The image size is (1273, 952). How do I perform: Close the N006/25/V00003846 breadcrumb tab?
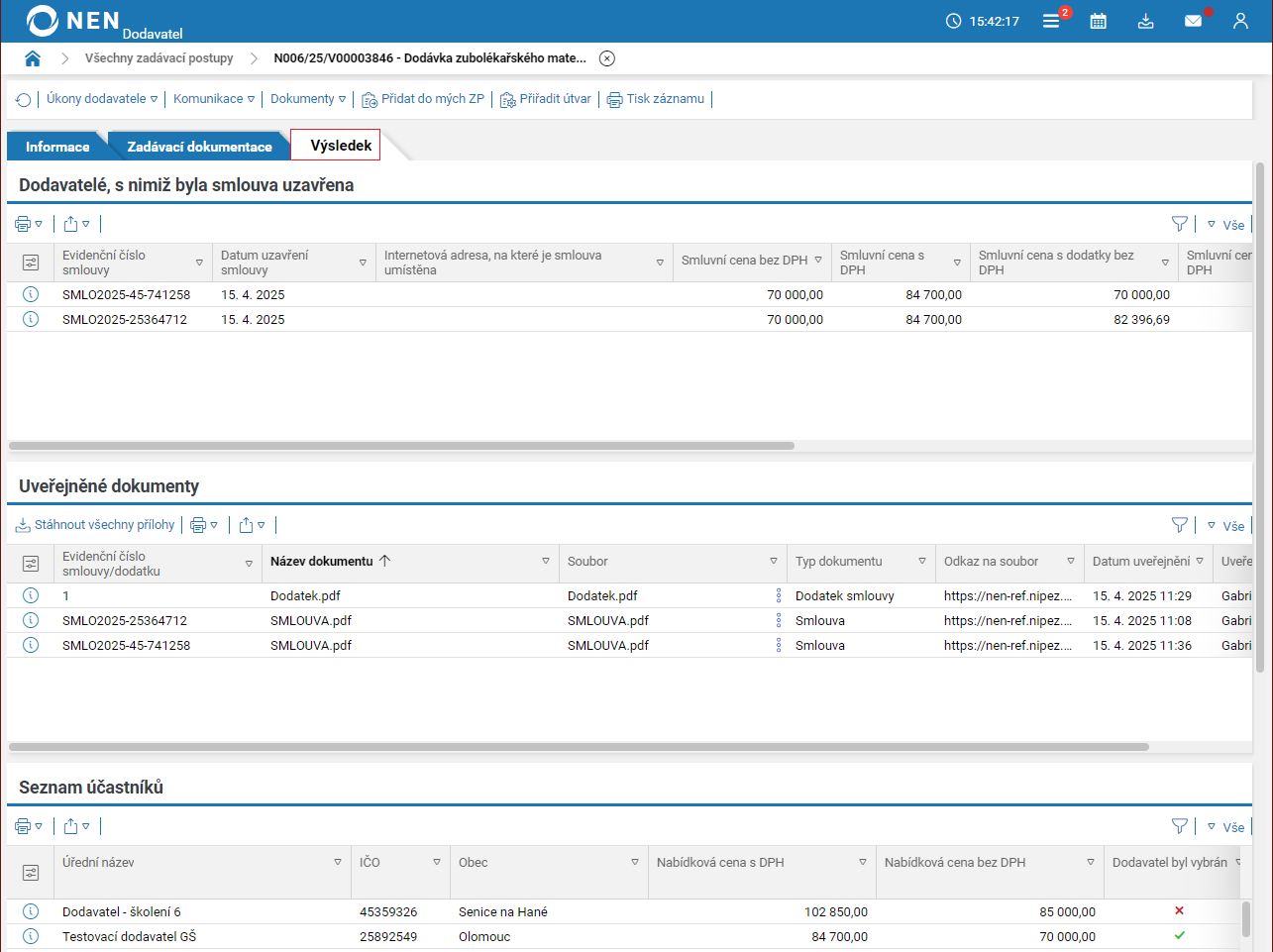pos(607,58)
